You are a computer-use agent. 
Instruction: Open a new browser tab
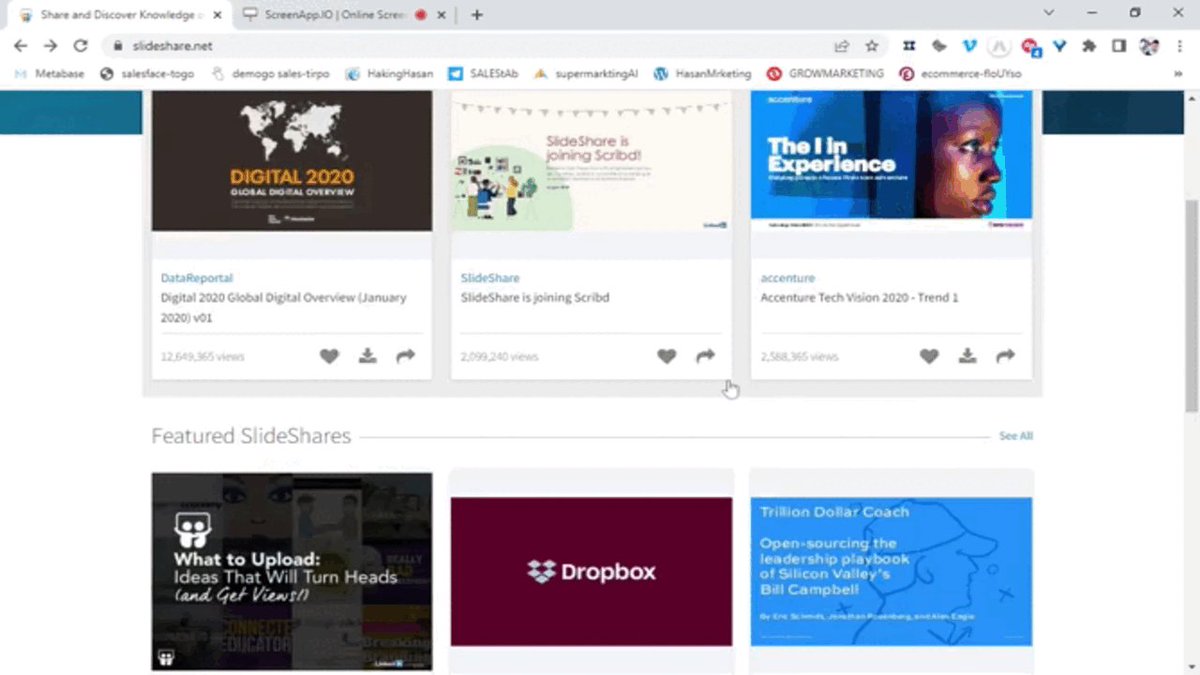click(x=477, y=14)
